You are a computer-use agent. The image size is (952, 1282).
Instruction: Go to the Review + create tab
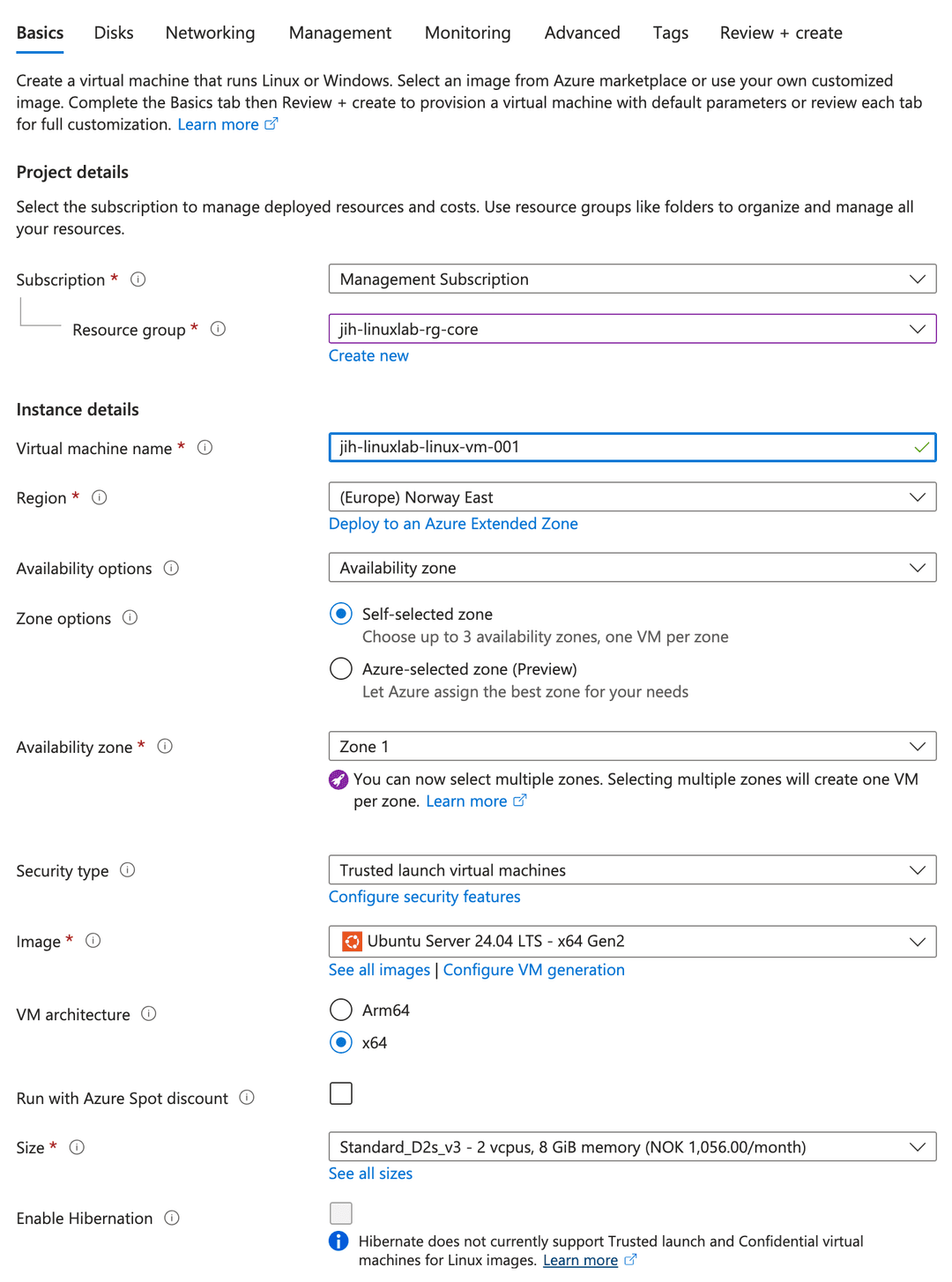click(x=780, y=34)
